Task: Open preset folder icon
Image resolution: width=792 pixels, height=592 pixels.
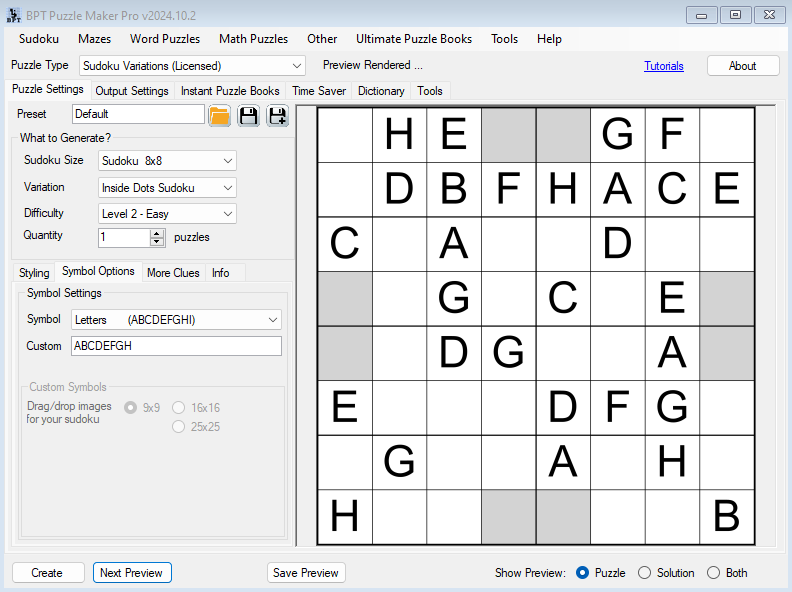Action: click(220, 115)
